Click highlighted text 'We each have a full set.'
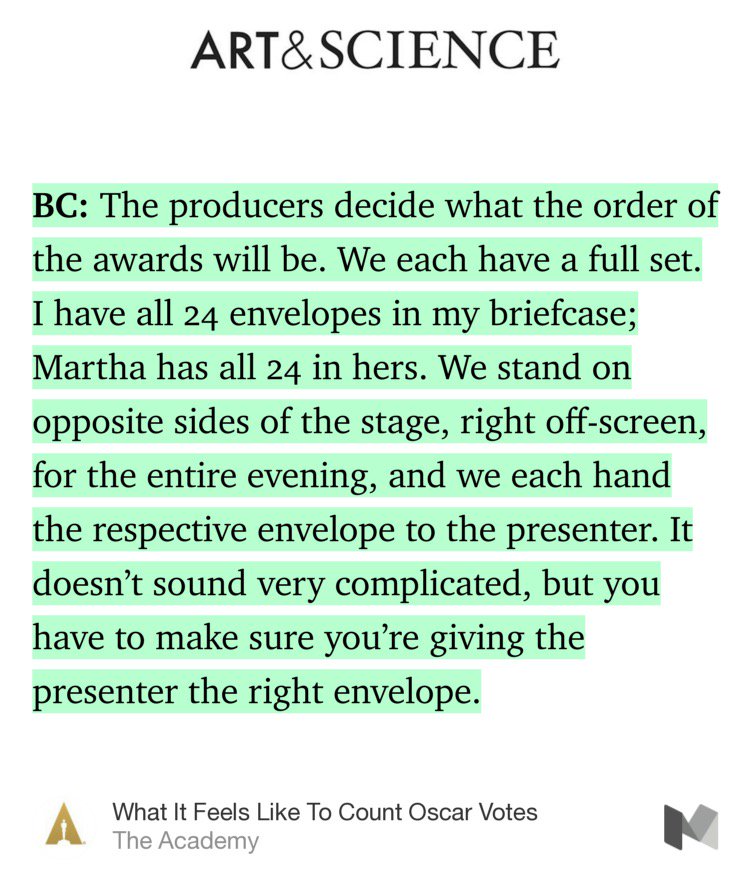This screenshot has width=750, height=889. (x=520, y=259)
